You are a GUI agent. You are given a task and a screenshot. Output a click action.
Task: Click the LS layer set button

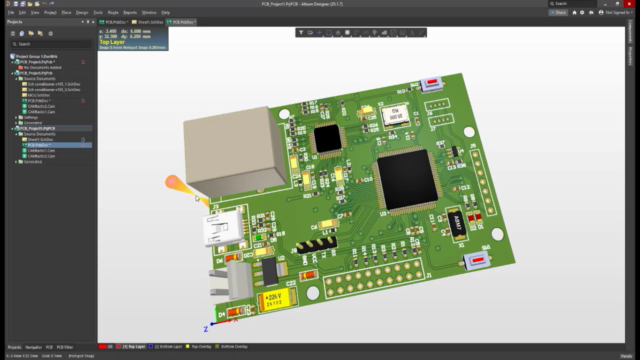point(110,347)
